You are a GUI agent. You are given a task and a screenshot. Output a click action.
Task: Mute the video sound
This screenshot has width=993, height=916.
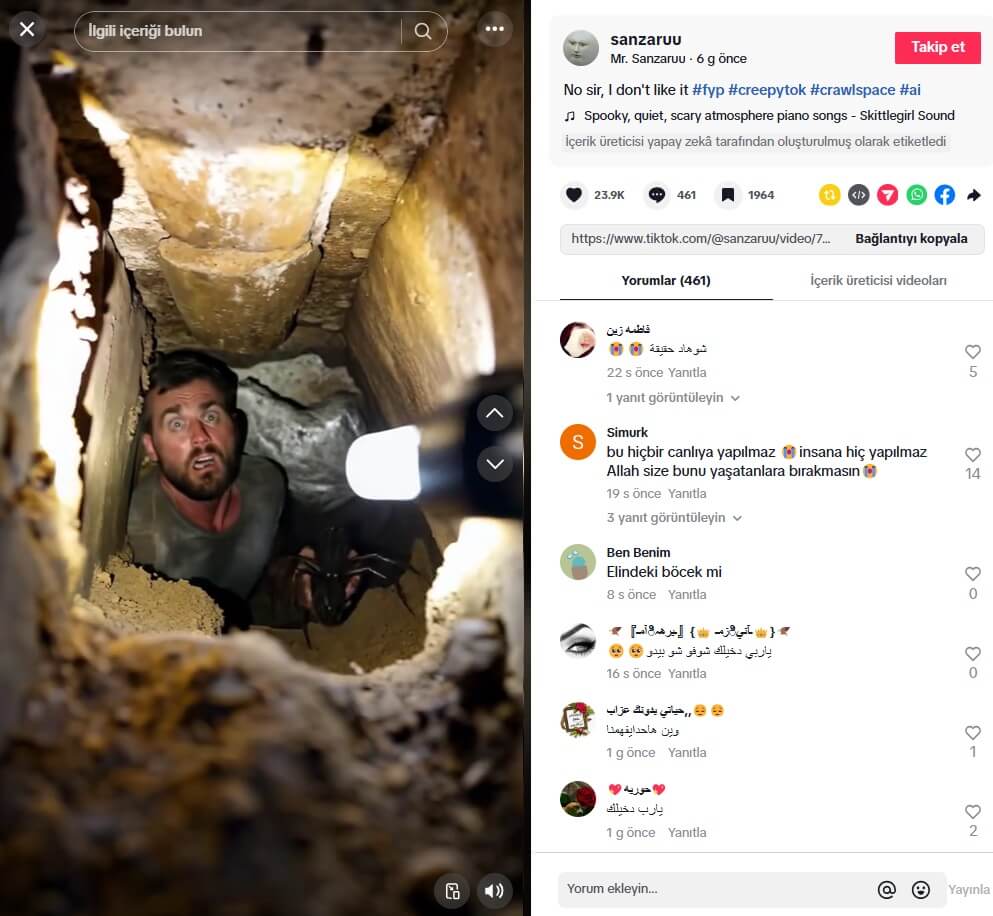coord(494,890)
